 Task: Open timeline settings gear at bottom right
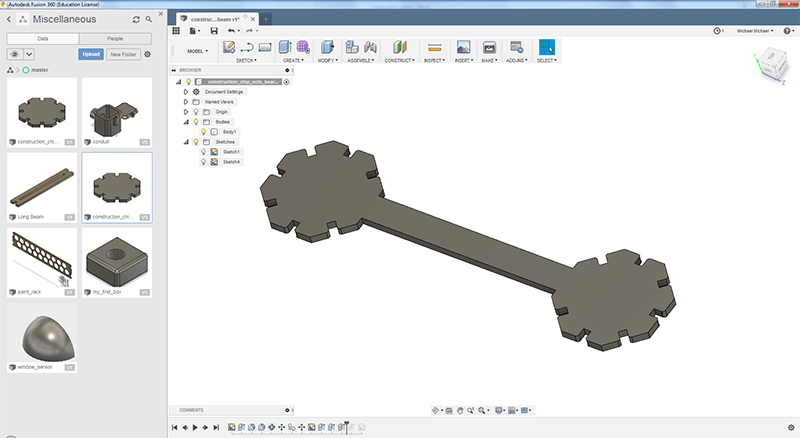tap(791, 428)
